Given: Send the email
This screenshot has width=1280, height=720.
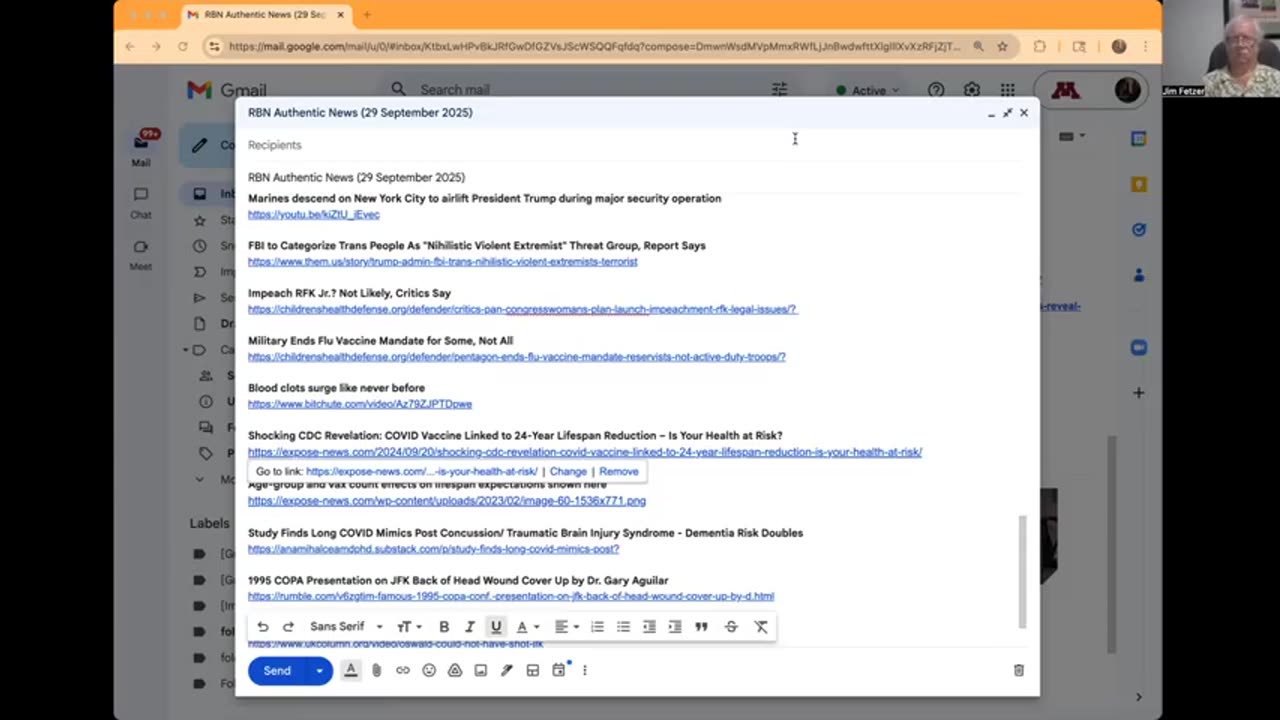Looking at the screenshot, I should pos(277,670).
